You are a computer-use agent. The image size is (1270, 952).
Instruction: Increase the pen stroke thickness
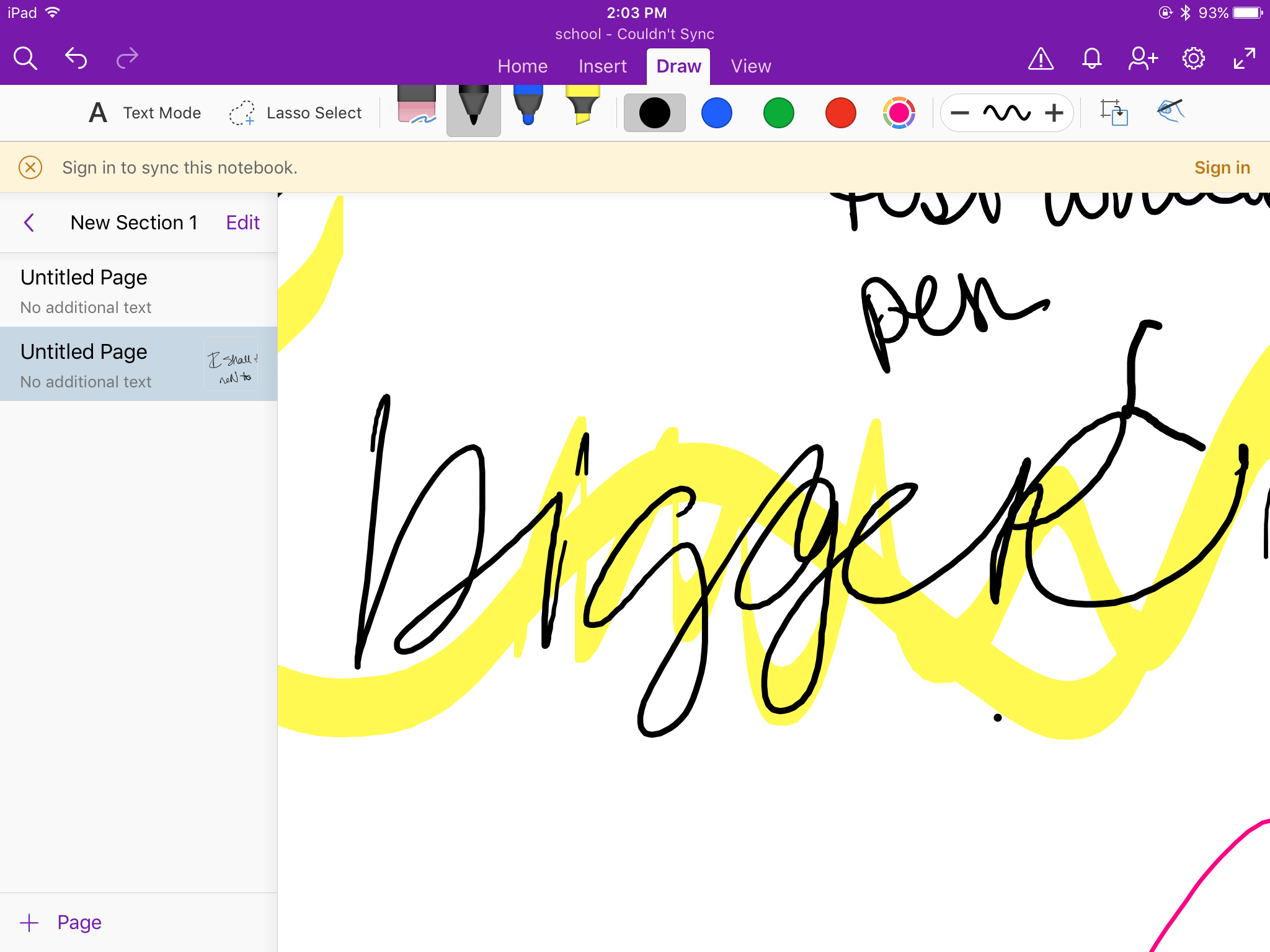[1054, 113]
